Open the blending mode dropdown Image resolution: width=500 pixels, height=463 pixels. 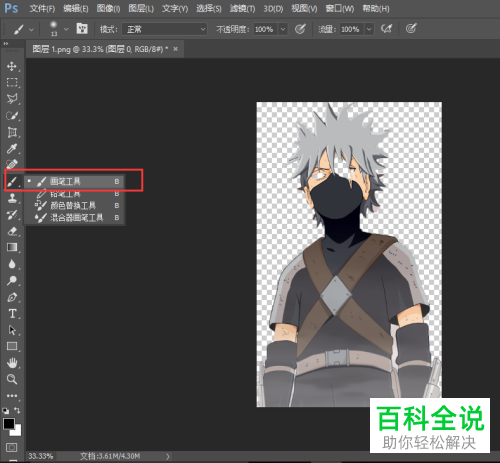165,29
